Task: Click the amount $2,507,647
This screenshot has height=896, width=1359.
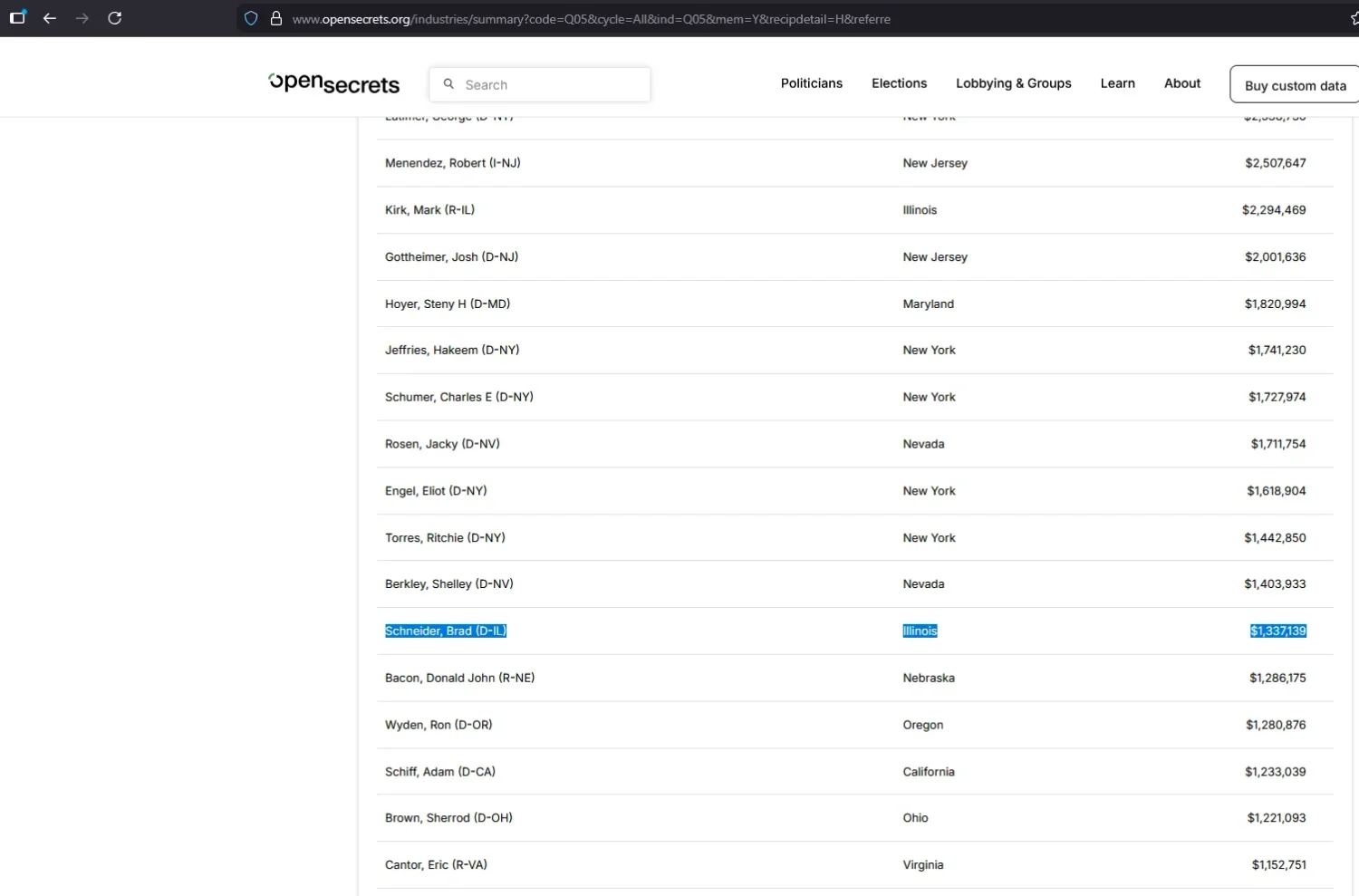Action: point(1276,163)
